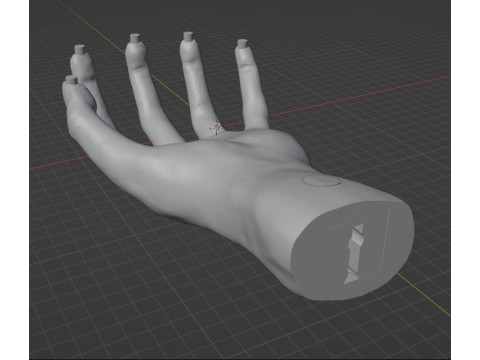Select the peg on the ring fingertip

tap(188, 37)
